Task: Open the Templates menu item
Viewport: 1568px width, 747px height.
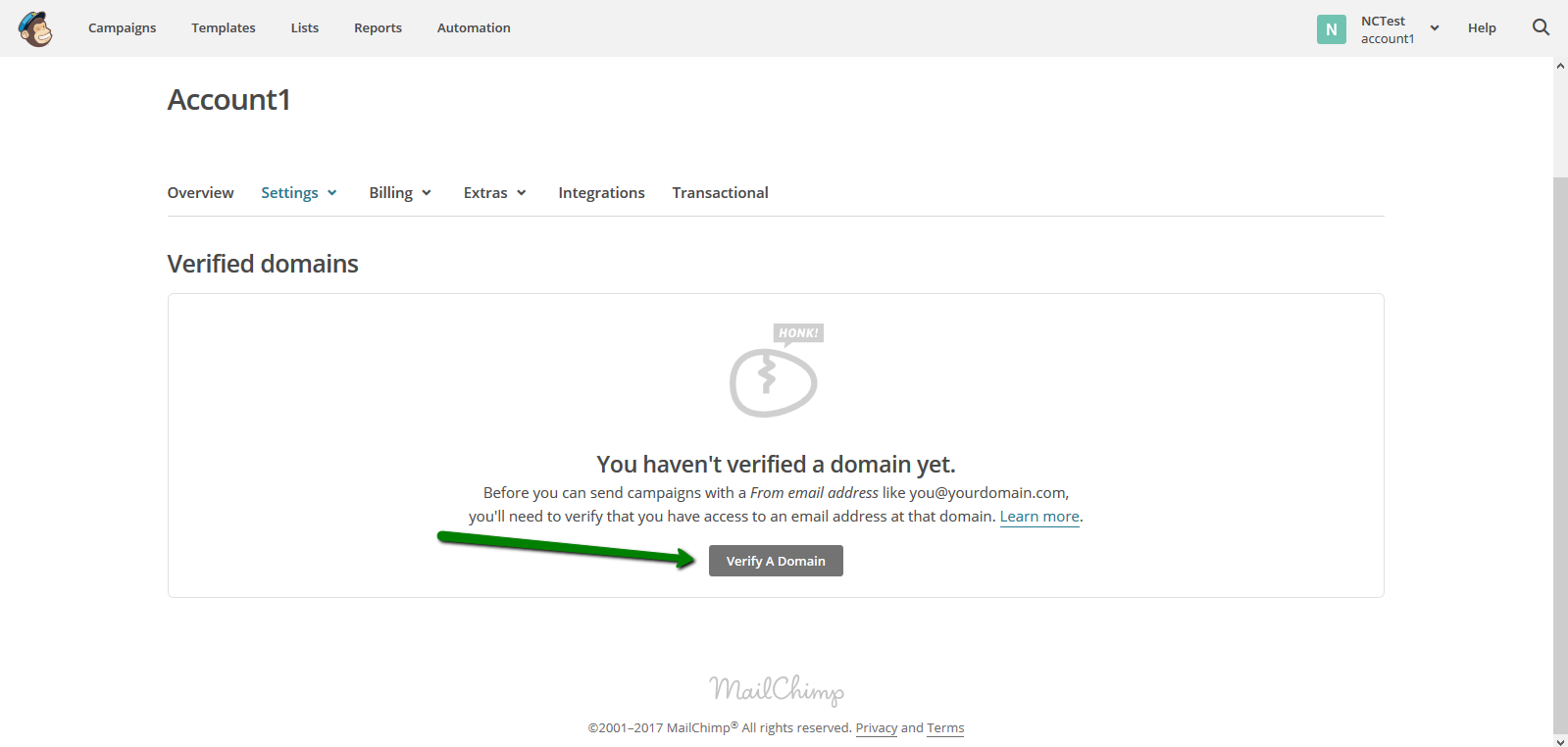Action: click(x=224, y=27)
